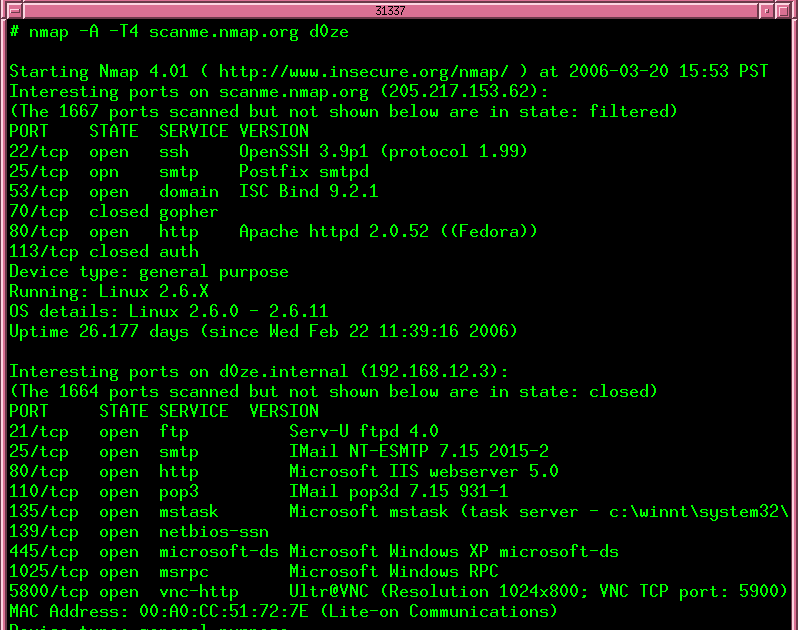The width and height of the screenshot is (798, 630).
Task: Click the 'mstask' service name
Action: click(189, 511)
